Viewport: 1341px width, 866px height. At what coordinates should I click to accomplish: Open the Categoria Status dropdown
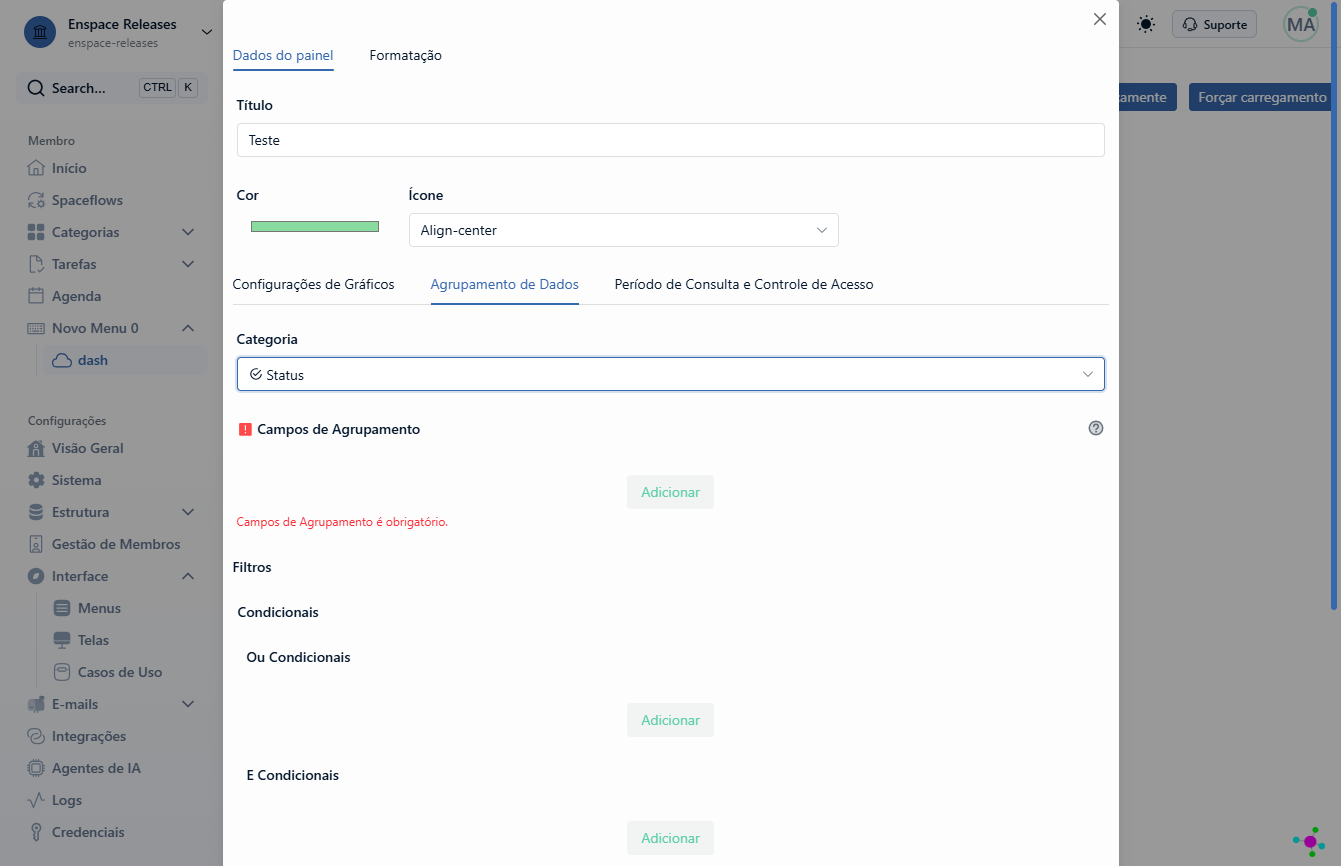[671, 374]
